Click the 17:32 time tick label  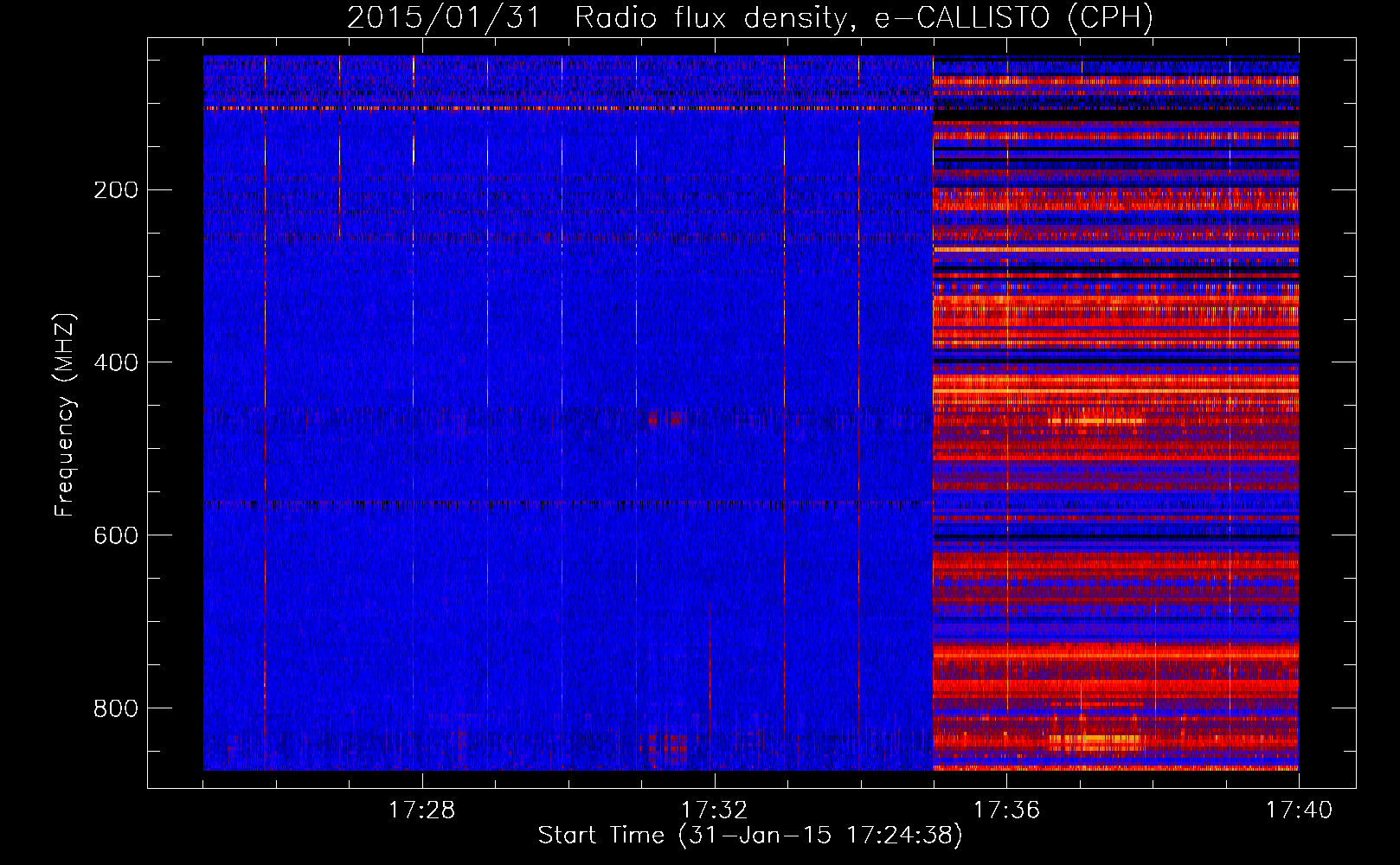click(714, 811)
